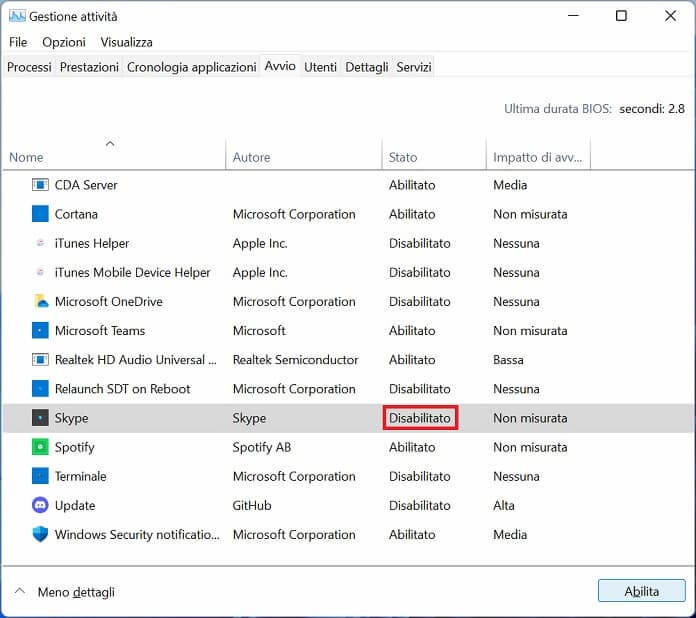696x618 pixels.
Task: Click the Skype app icon
Action: (40, 418)
